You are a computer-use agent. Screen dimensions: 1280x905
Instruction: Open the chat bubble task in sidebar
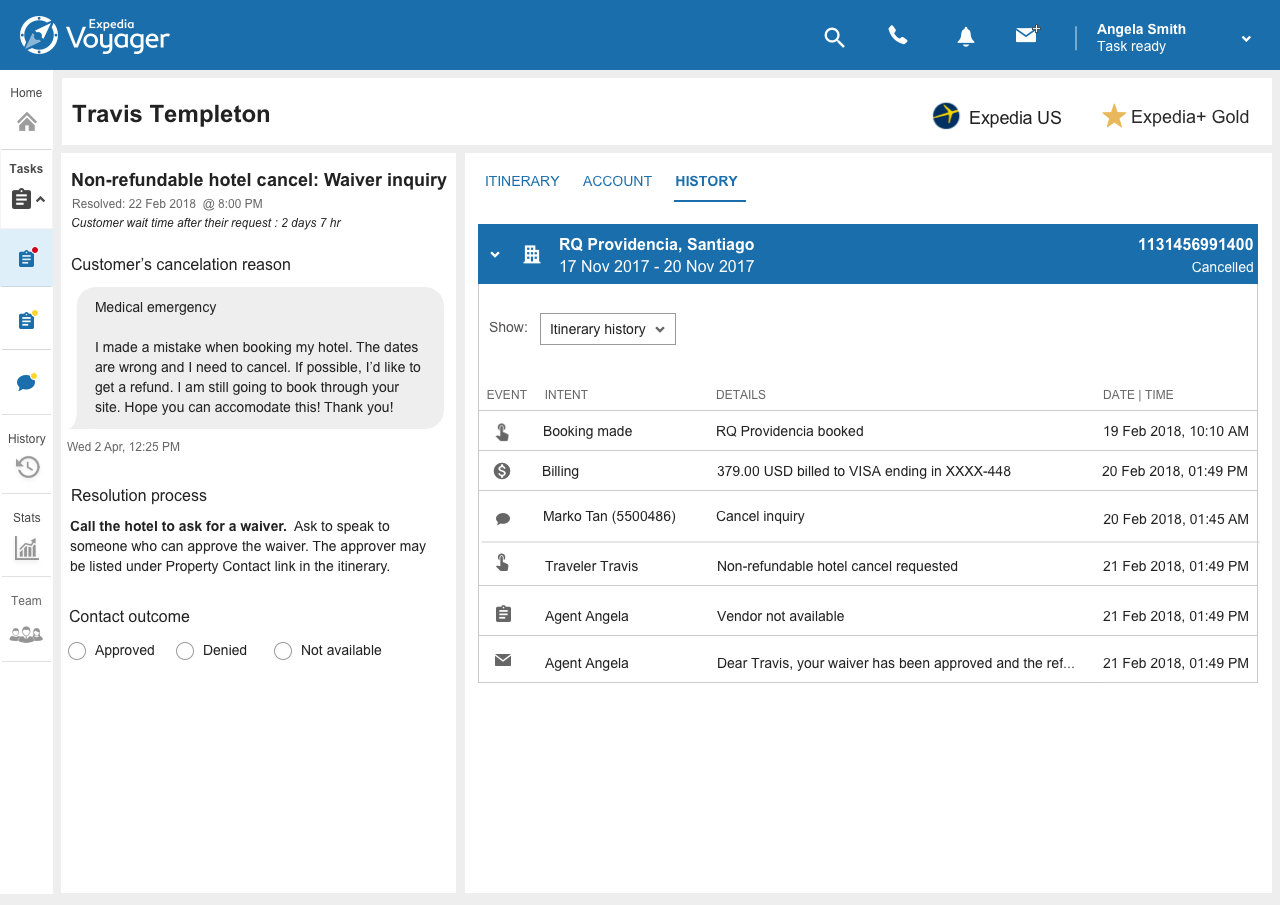27,382
